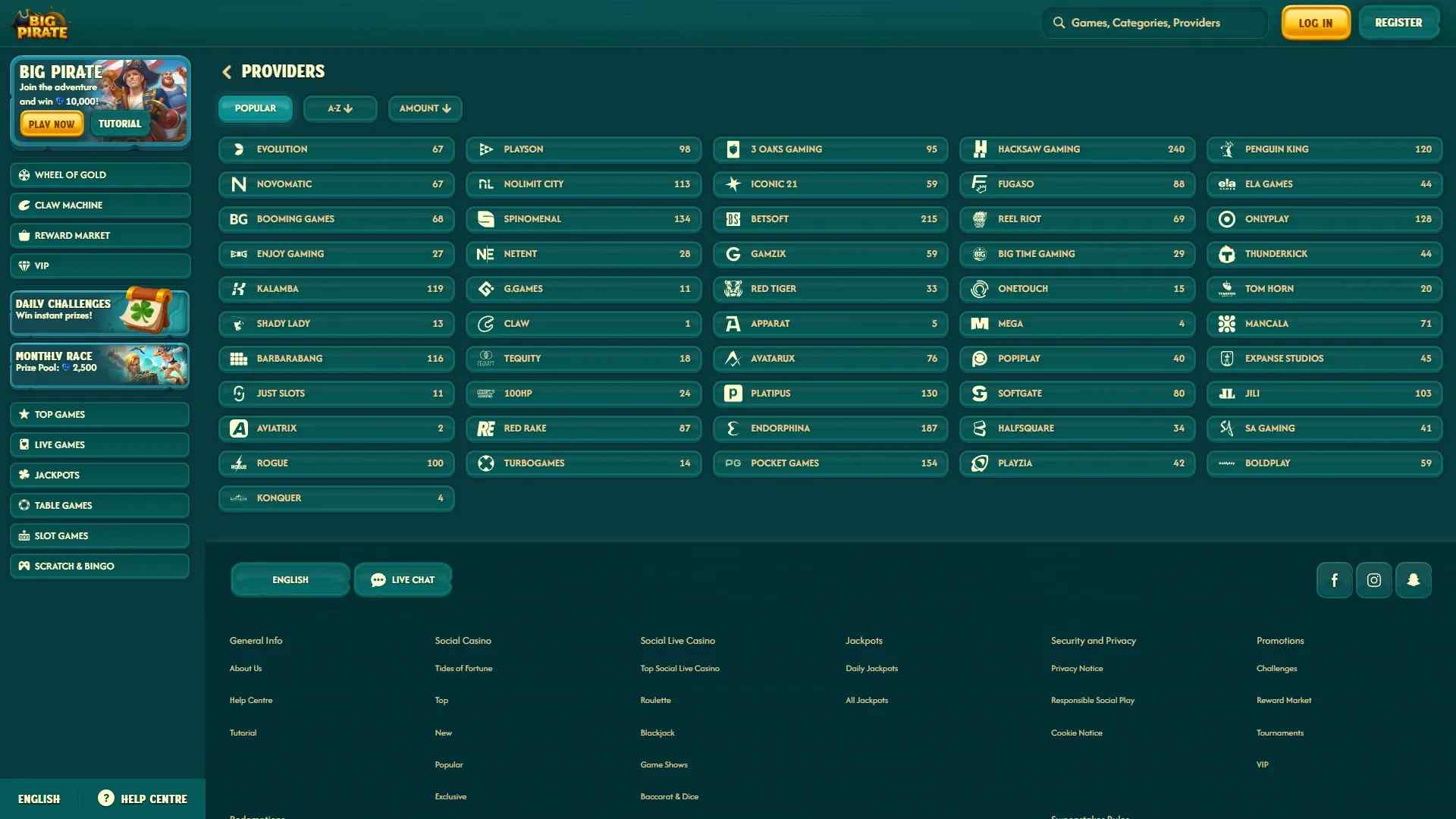This screenshot has height=819, width=1456.
Task: Open the Facebook social icon
Action: click(1334, 580)
